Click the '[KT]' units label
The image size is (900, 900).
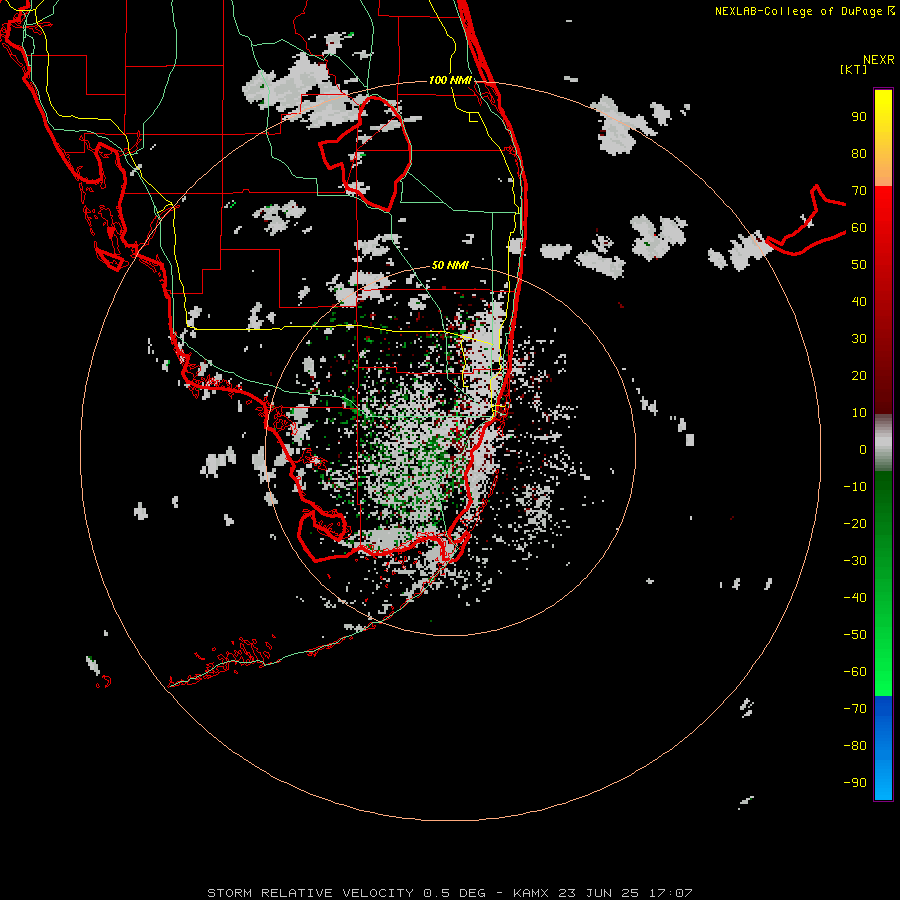point(853,69)
